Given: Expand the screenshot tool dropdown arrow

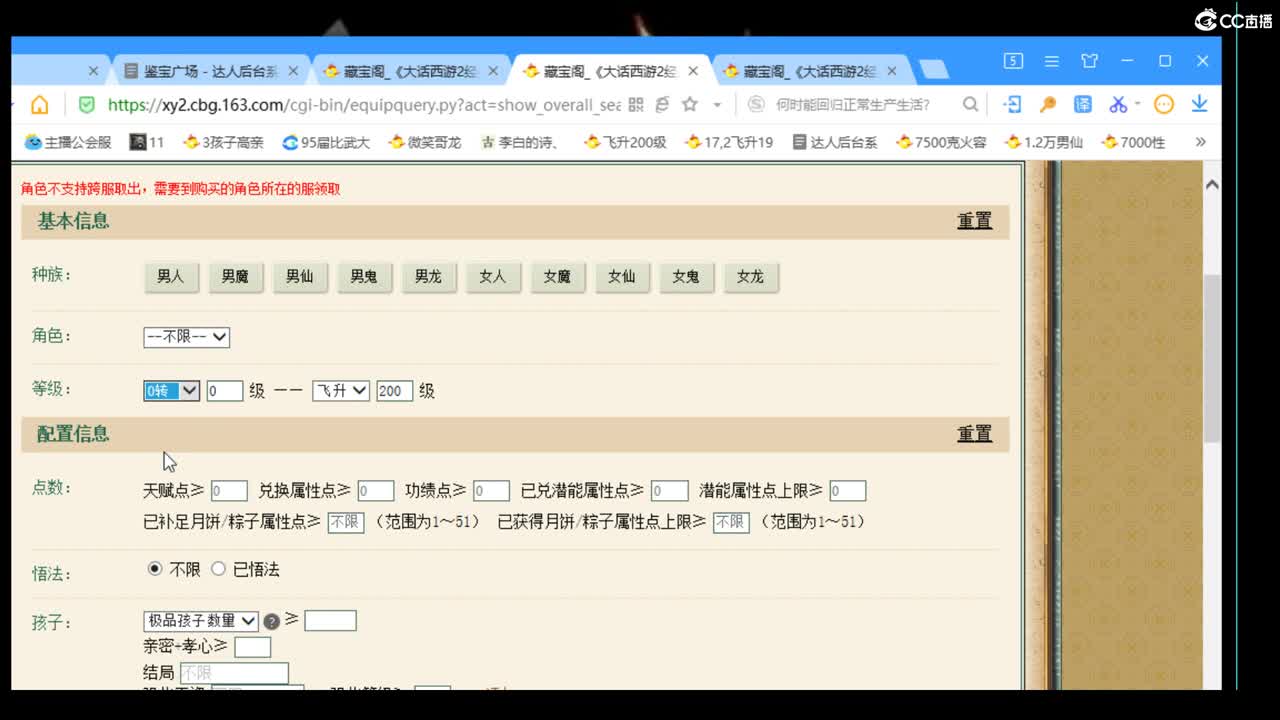Looking at the screenshot, I should tap(1137, 105).
